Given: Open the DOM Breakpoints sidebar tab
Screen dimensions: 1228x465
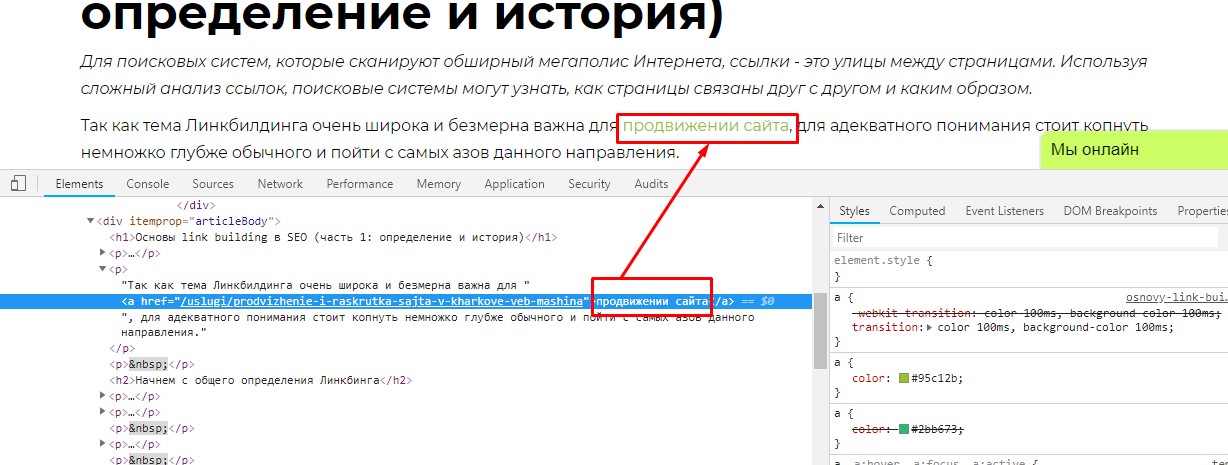Looking at the screenshot, I should (1110, 211).
